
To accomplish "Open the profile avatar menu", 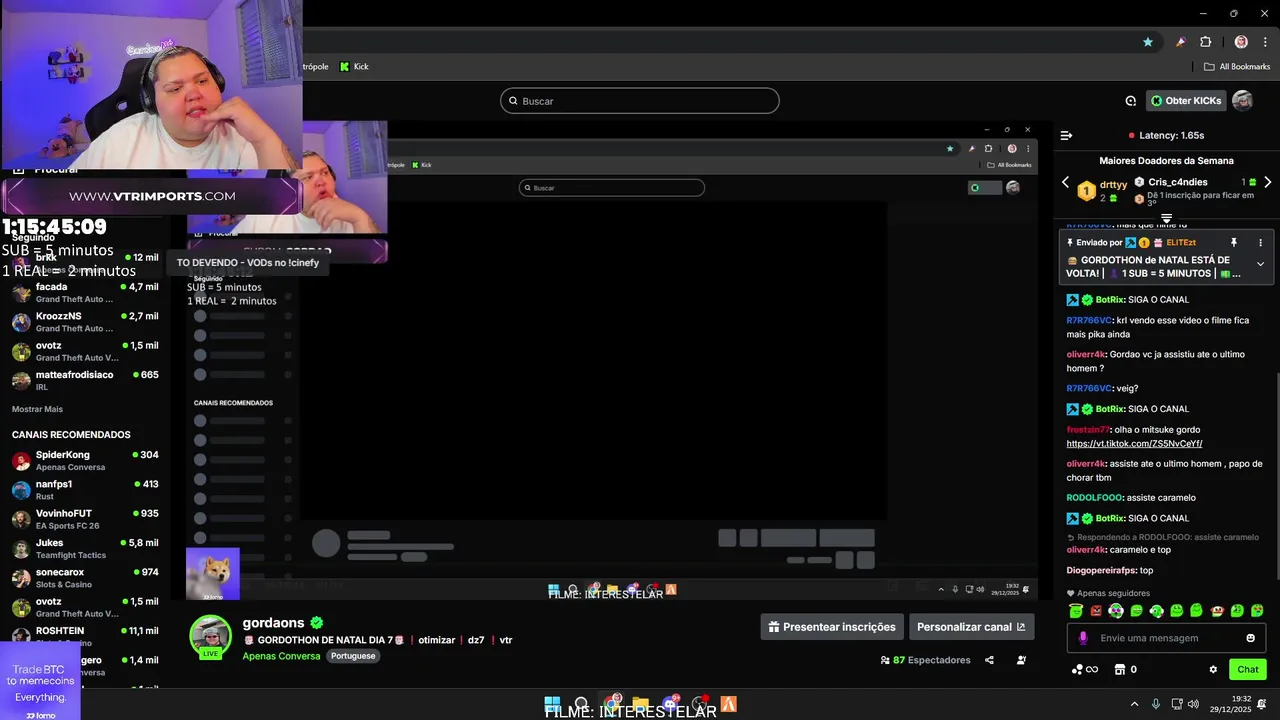I will tap(1242, 101).
